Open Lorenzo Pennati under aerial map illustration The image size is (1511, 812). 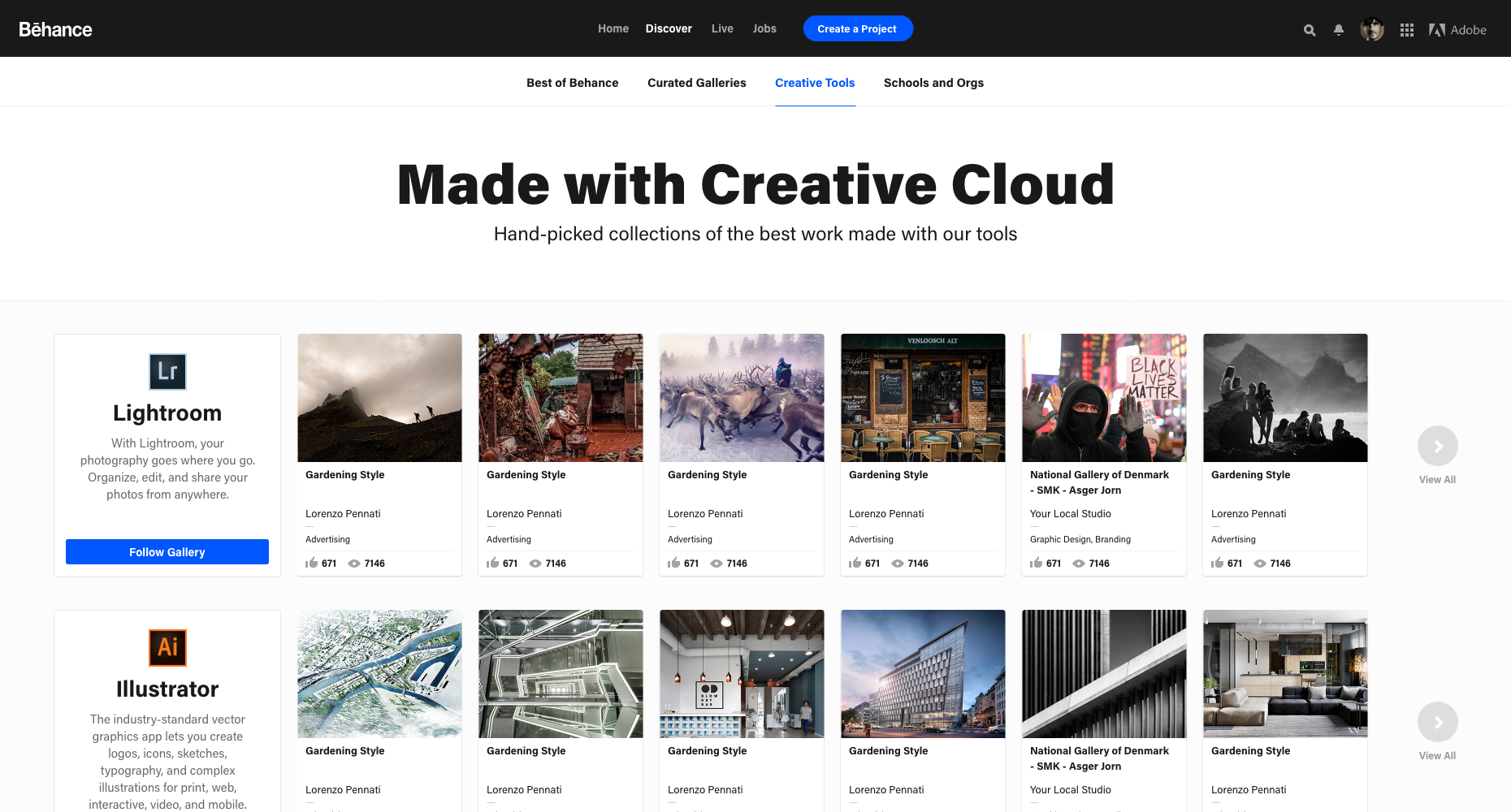click(343, 790)
